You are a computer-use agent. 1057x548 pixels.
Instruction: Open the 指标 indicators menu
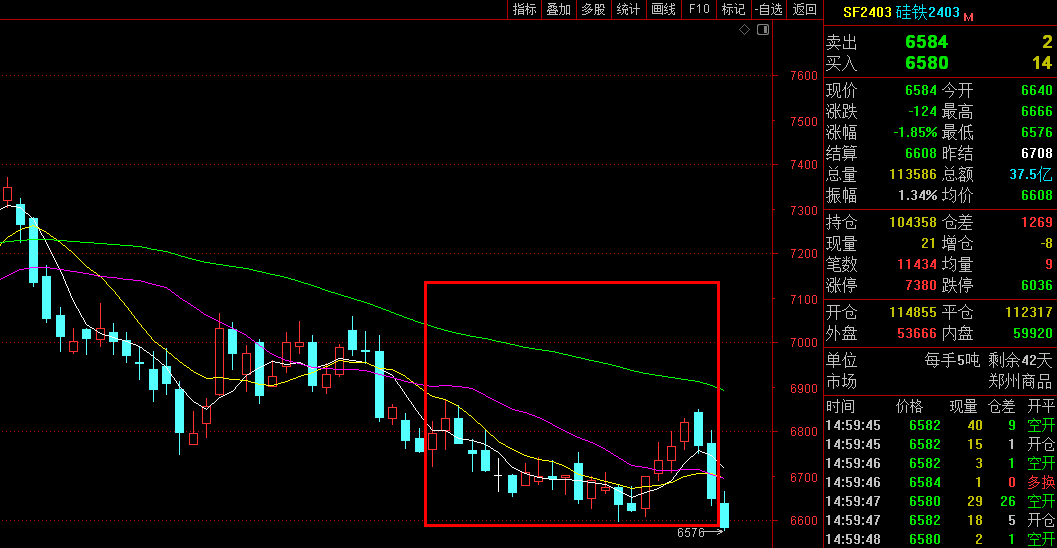point(524,9)
